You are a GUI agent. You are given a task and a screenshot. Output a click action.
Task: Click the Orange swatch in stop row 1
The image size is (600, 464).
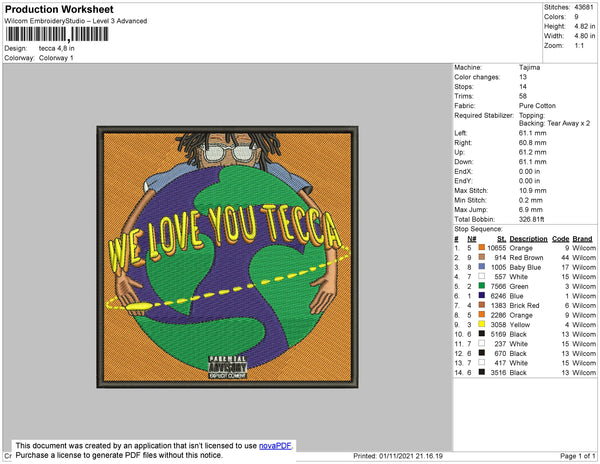pyautogui.click(x=481, y=247)
